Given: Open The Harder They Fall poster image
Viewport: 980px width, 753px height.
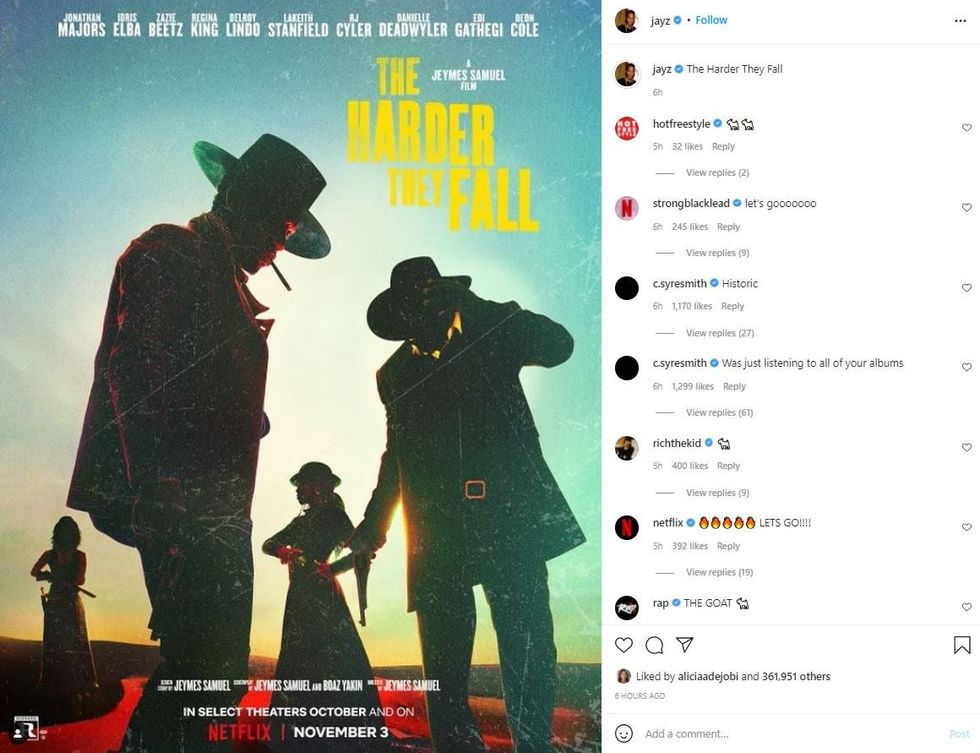Looking at the screenshot, I should [x=301, y=376].
